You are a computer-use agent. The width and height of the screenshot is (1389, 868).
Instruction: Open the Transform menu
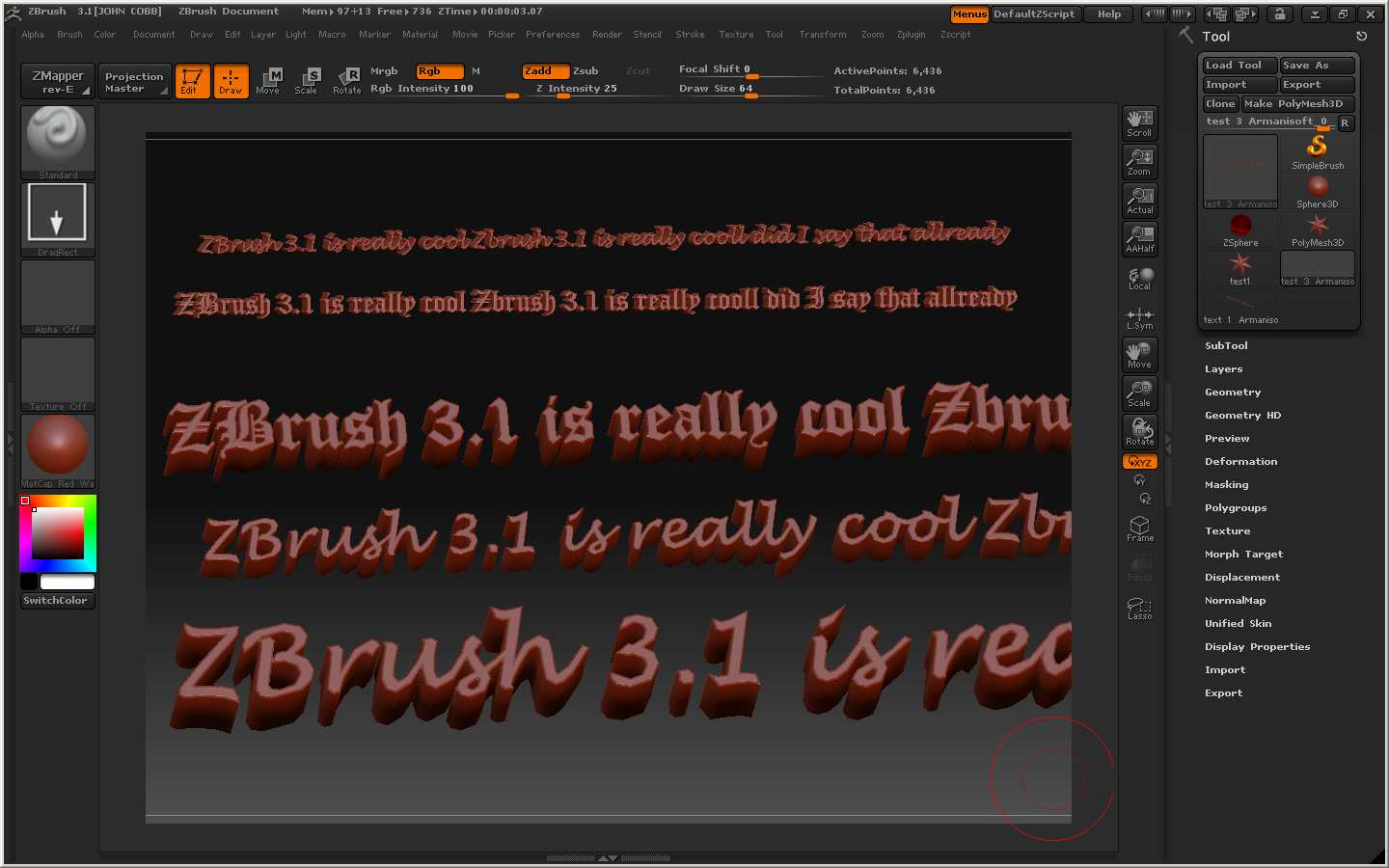[823, 35]
